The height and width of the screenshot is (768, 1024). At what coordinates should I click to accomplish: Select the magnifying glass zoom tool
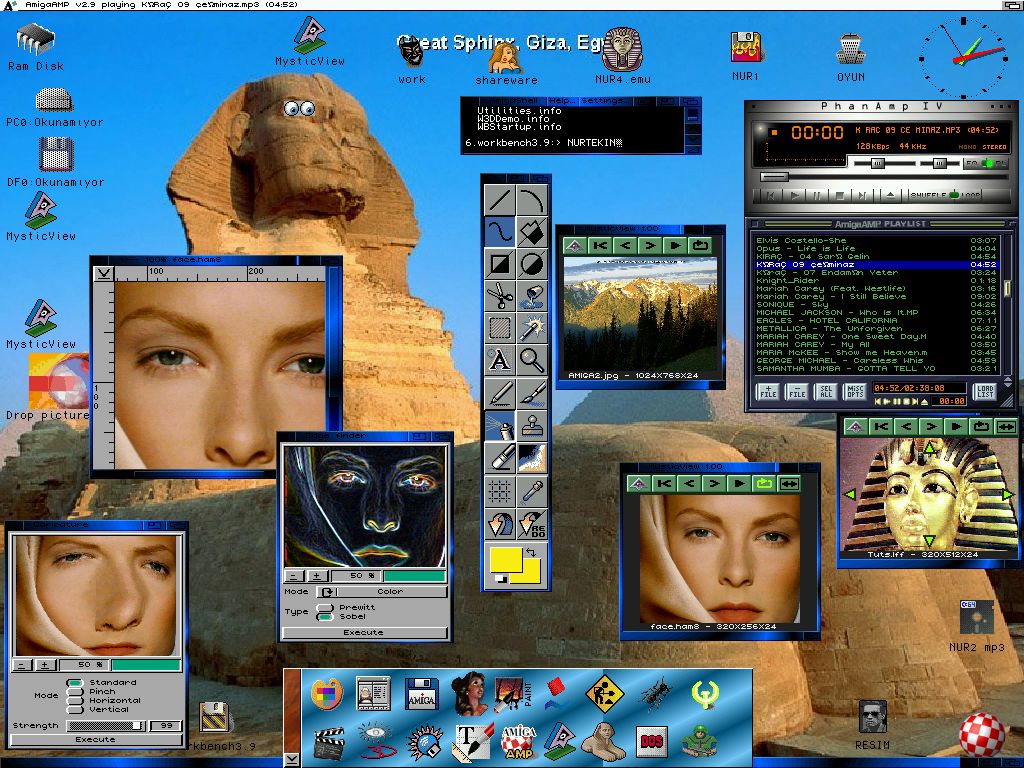point(532,360)
